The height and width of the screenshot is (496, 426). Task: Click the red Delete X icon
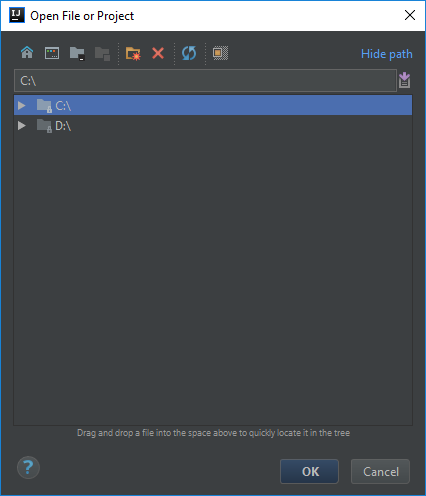[158, 53]
